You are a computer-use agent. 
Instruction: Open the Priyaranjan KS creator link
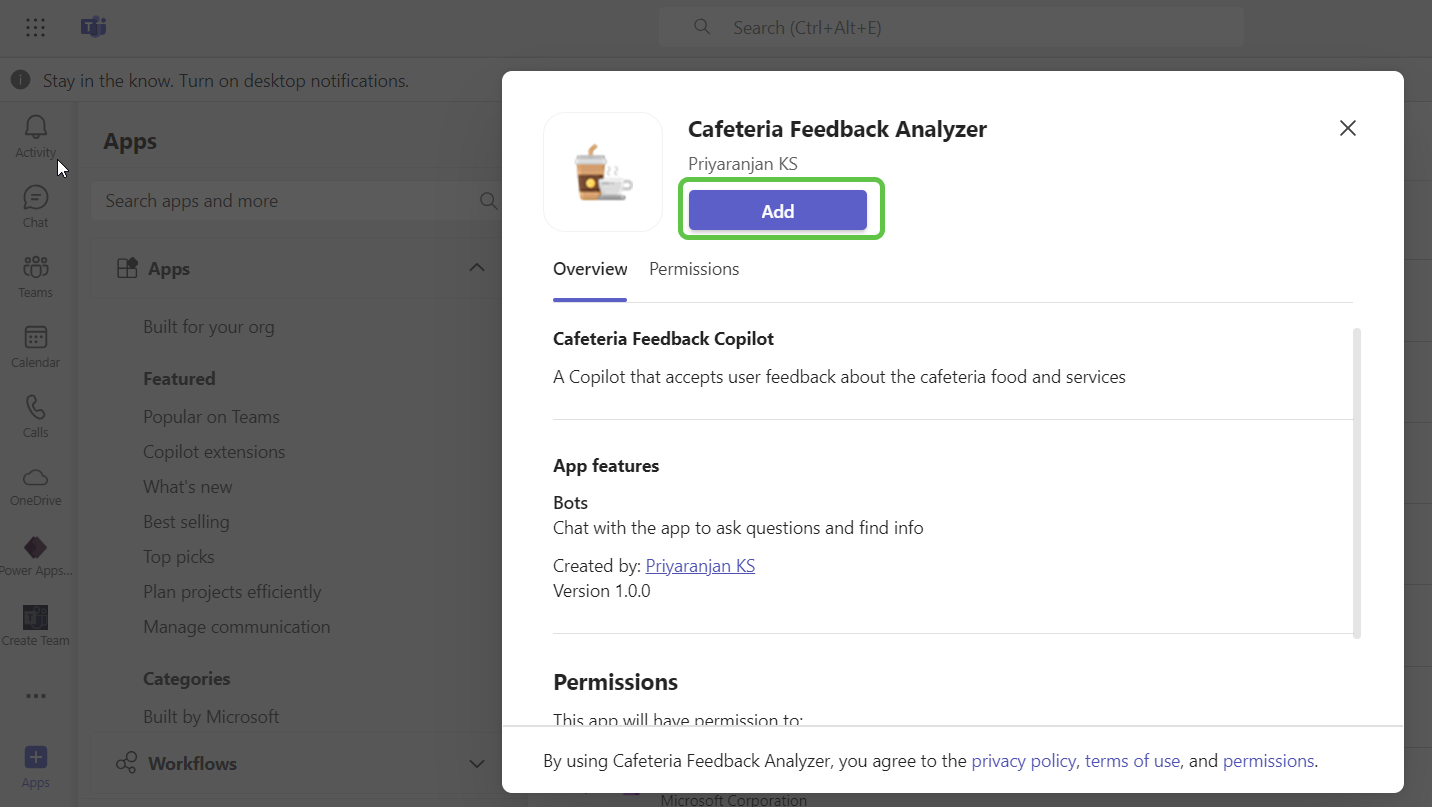tap(700, 566)
